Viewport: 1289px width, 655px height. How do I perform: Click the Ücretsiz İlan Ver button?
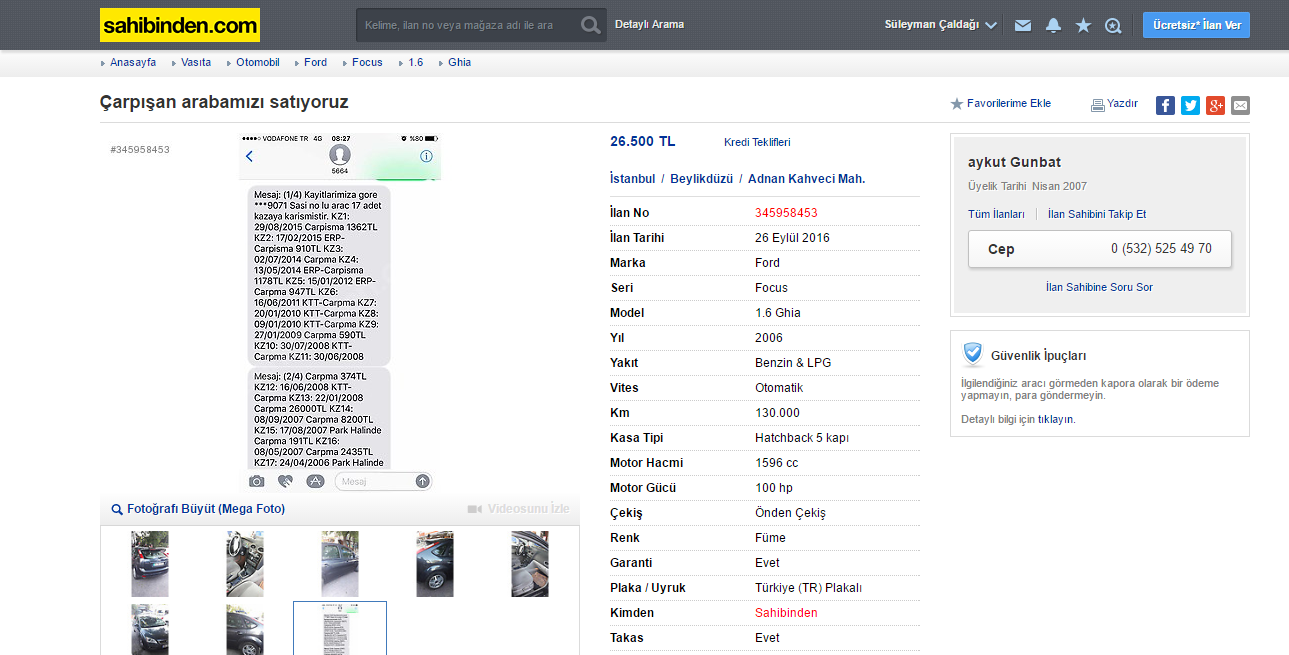click(x=1196, y=25)
